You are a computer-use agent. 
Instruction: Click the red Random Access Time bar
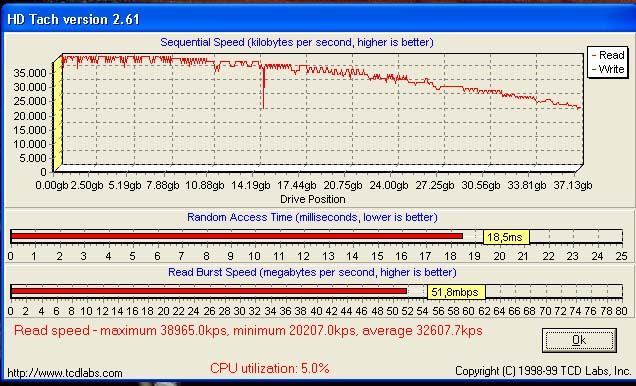[237, 236]
